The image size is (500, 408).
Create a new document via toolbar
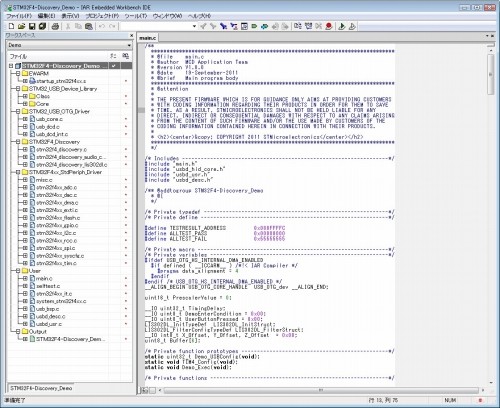tap(11, 26)
